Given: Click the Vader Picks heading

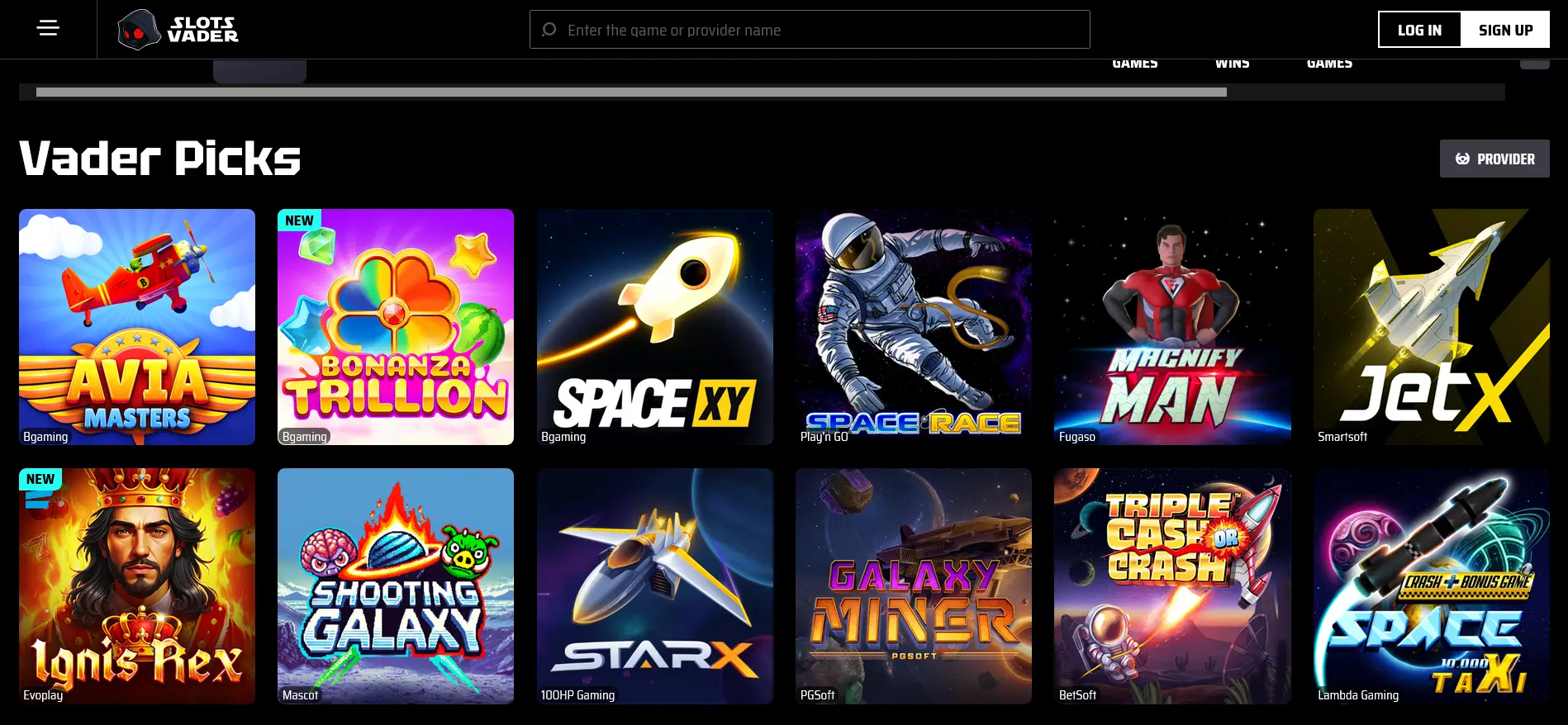Looking at the screenshot, I should tap(160, 159).
